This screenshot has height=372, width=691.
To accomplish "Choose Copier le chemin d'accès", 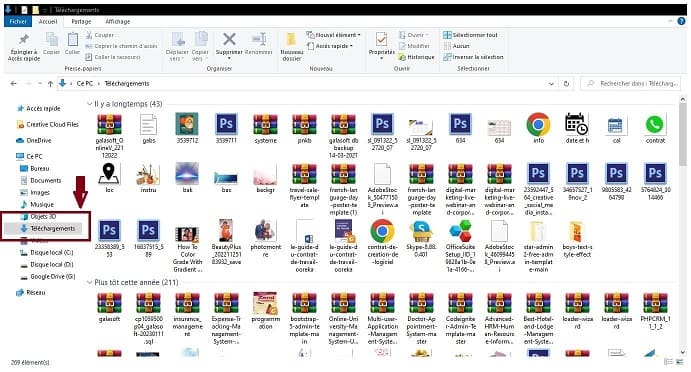I will point(121,46).
